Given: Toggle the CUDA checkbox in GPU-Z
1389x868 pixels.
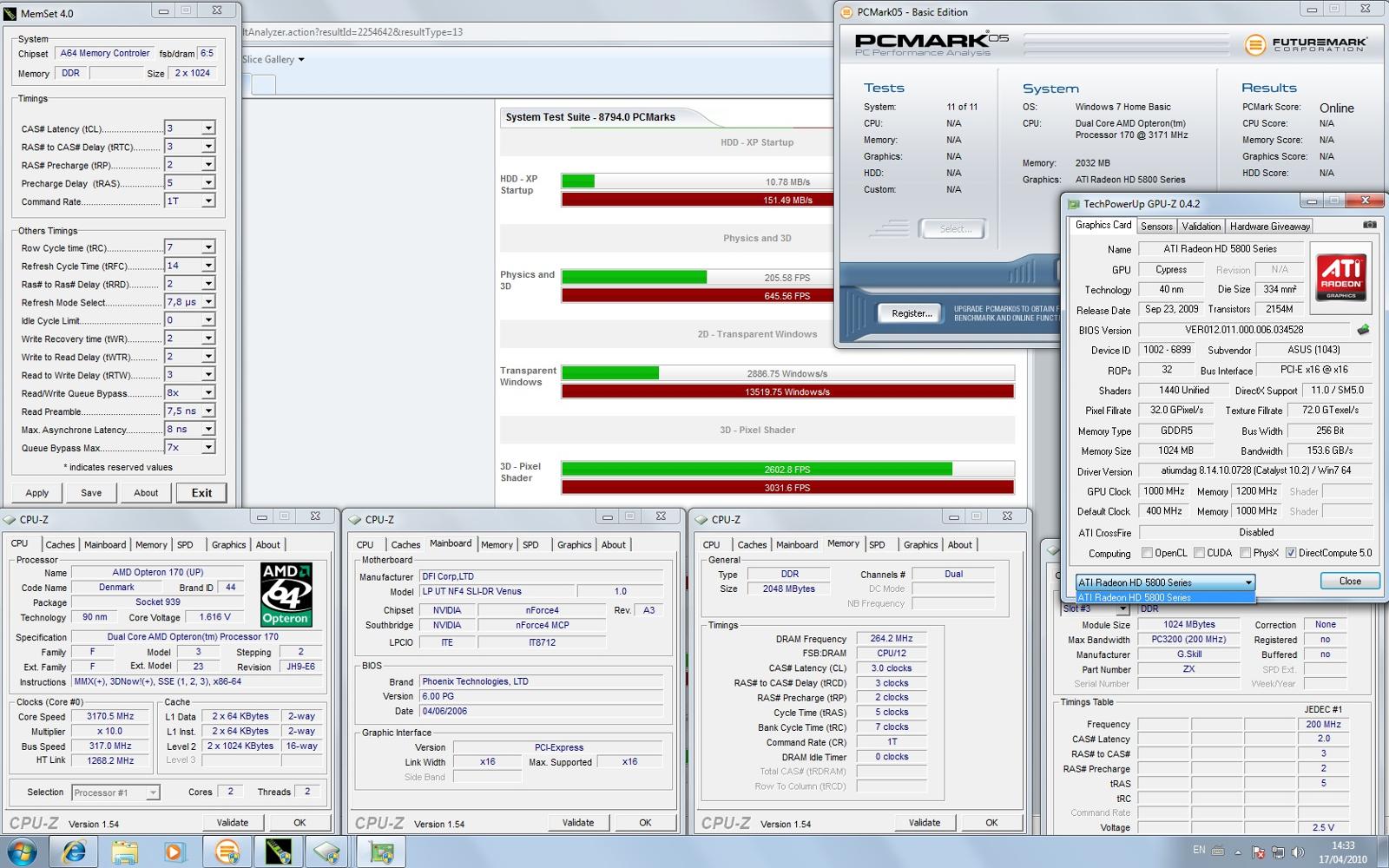Looking at the screenshot, I should (1199, 553).
